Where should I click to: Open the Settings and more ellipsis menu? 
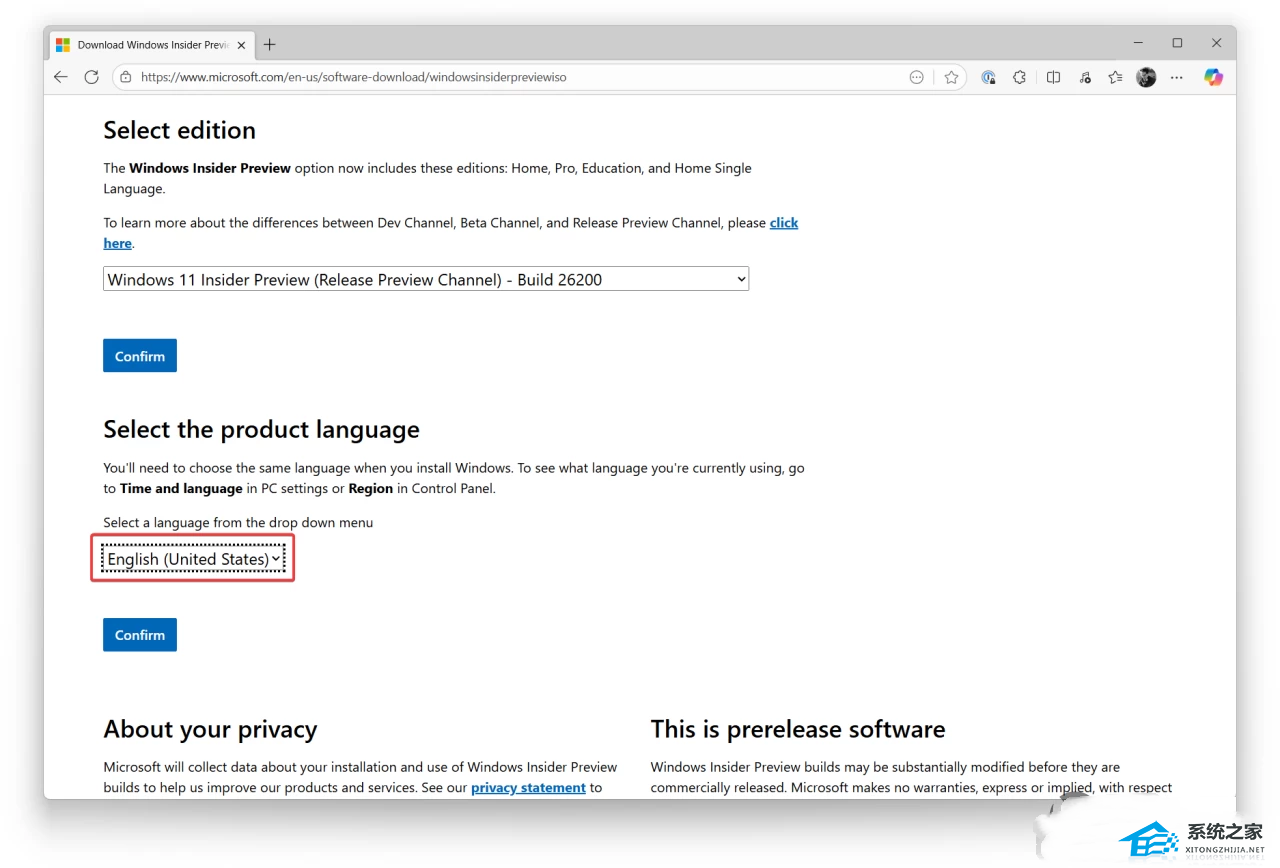1177,77
